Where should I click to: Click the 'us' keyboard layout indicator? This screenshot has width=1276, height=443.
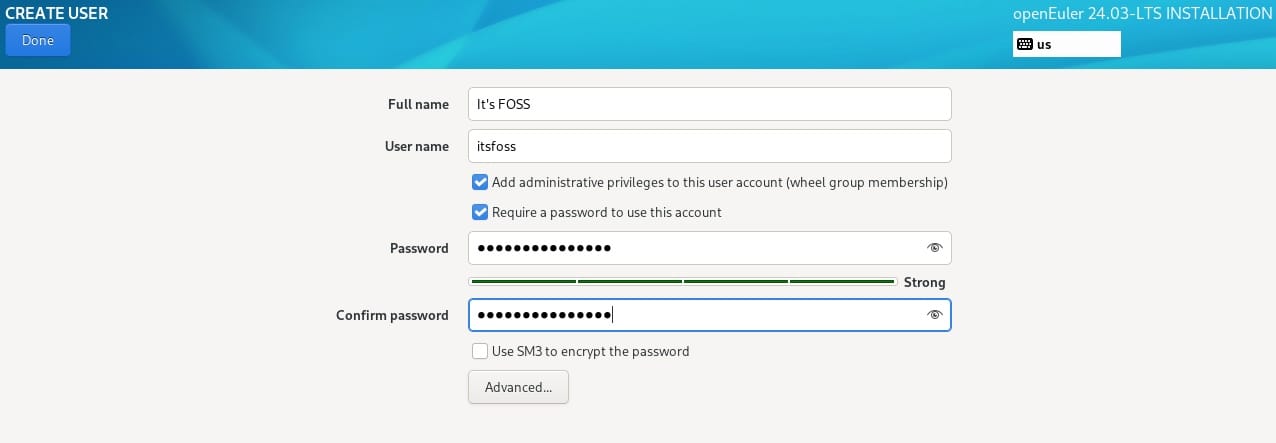click(1044, 44)
